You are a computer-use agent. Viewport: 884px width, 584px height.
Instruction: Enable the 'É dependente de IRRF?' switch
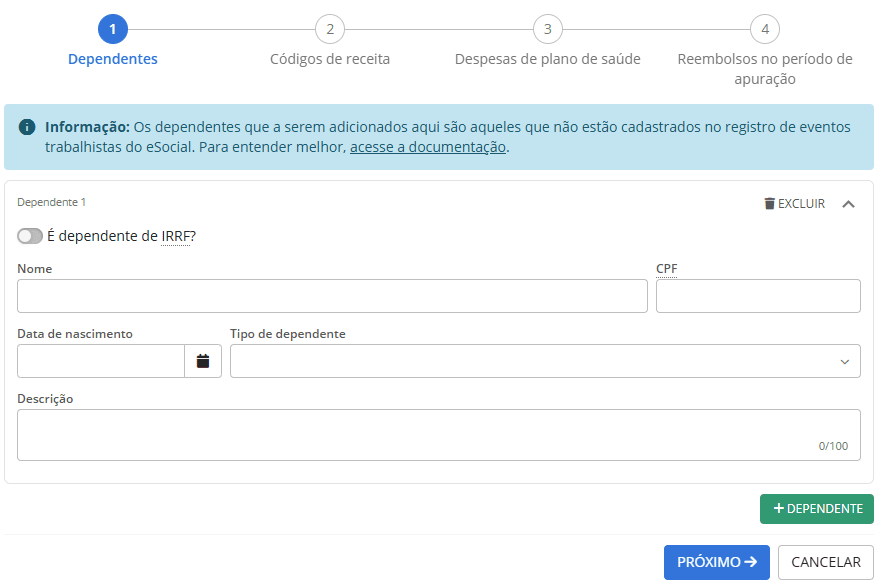pyautogui.click(x=29, y=236)
